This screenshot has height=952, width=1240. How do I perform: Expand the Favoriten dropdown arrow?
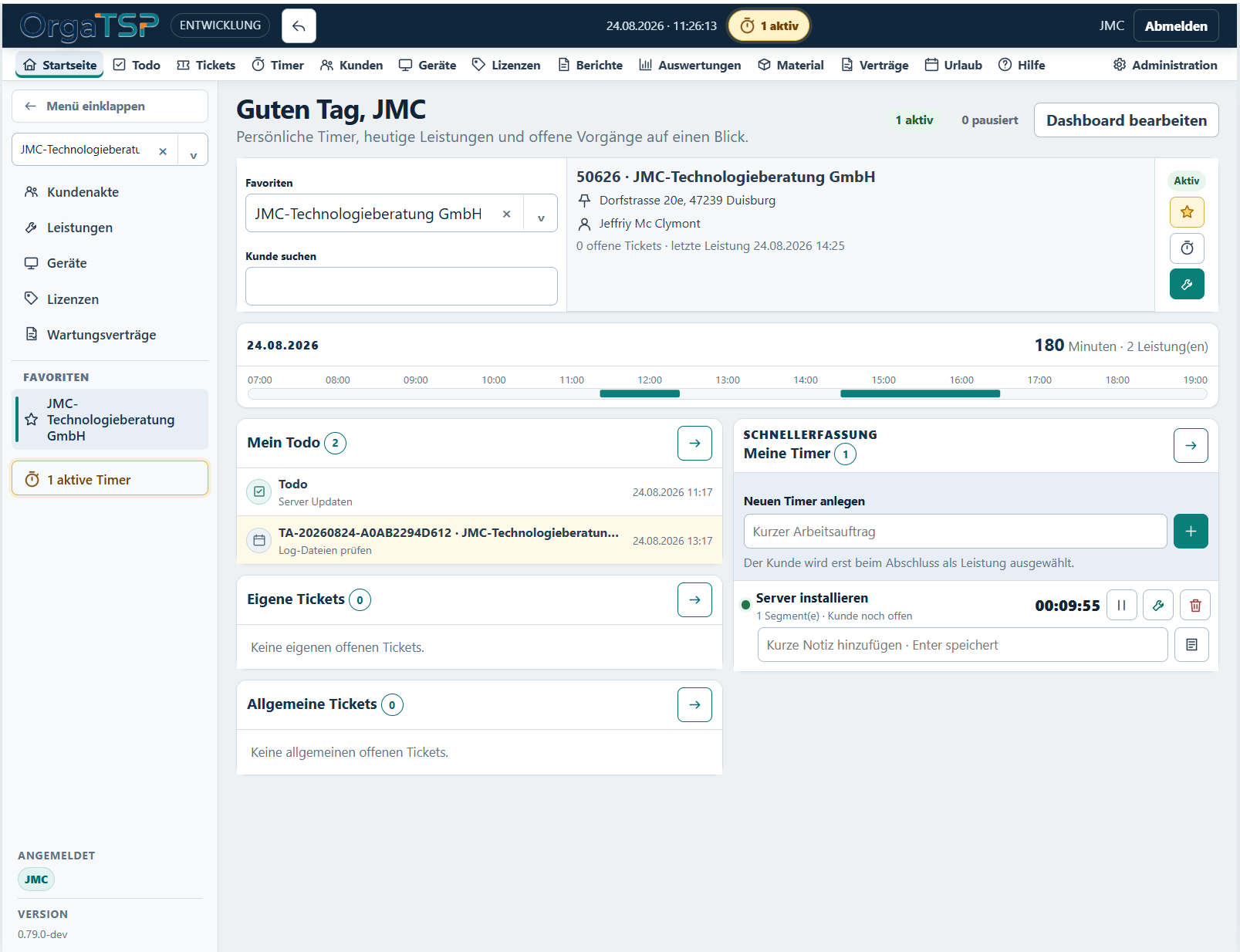[x=541, y=214]
